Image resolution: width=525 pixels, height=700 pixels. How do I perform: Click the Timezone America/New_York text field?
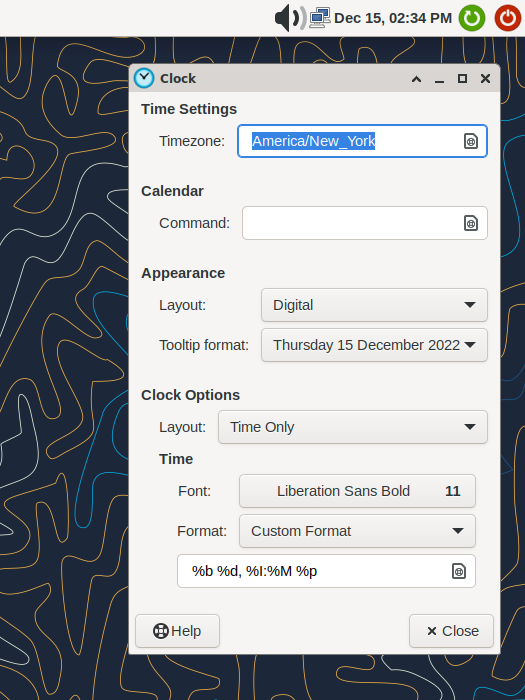(362, 141)
